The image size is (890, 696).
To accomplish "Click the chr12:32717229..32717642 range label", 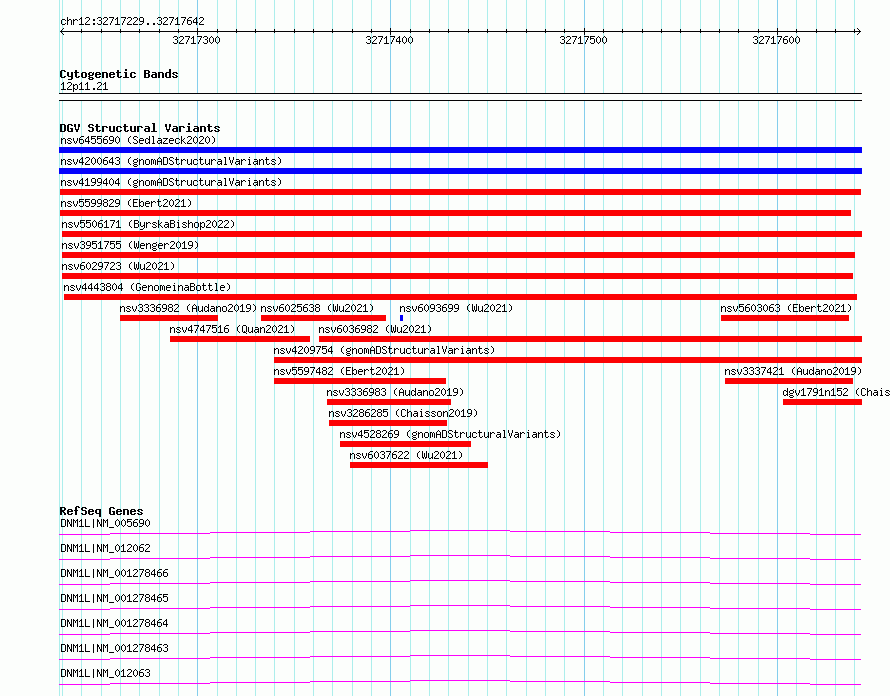I will click(x=132, y=22).
